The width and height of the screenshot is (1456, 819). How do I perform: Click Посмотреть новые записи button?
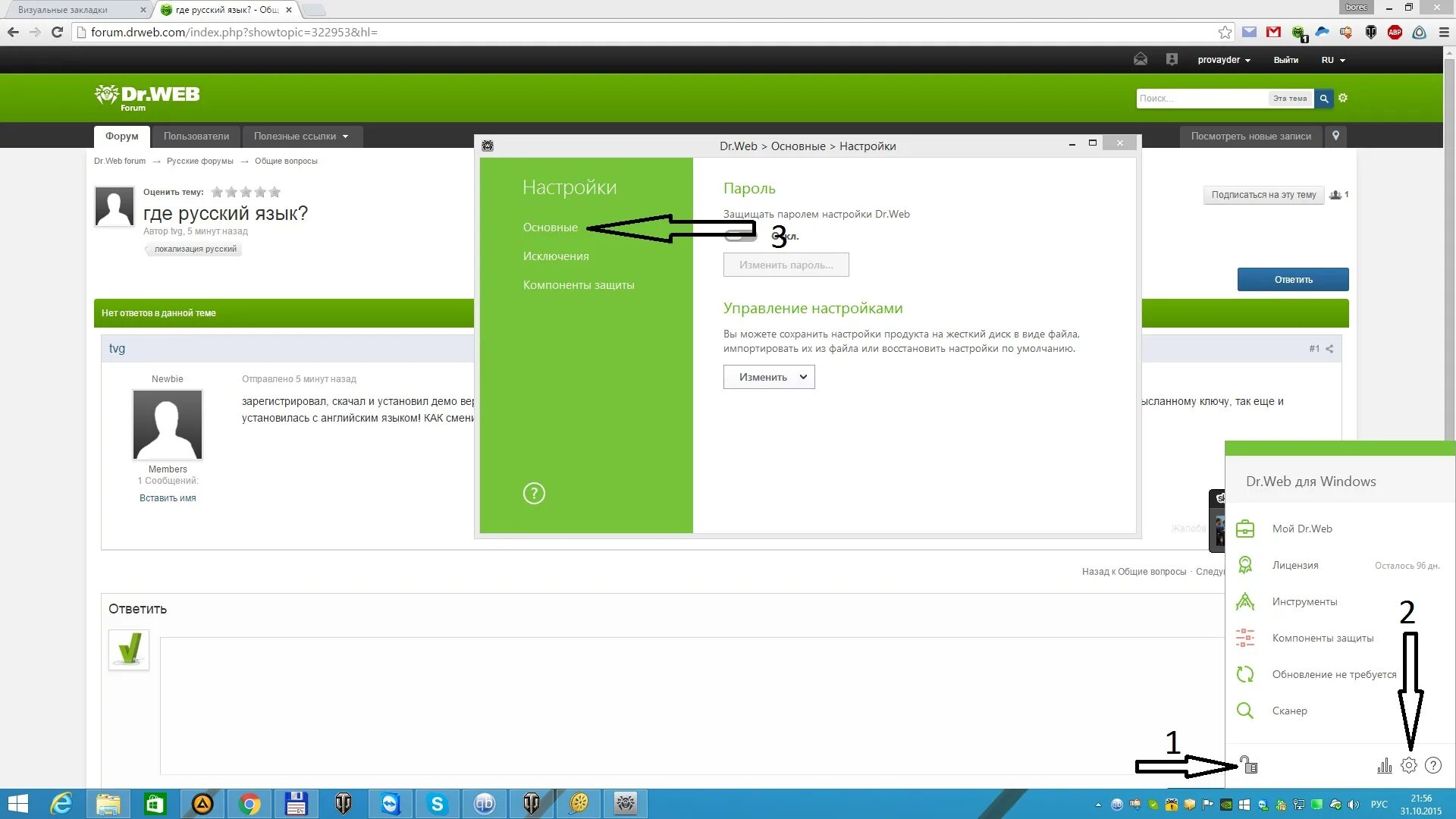pos(1250,136)
